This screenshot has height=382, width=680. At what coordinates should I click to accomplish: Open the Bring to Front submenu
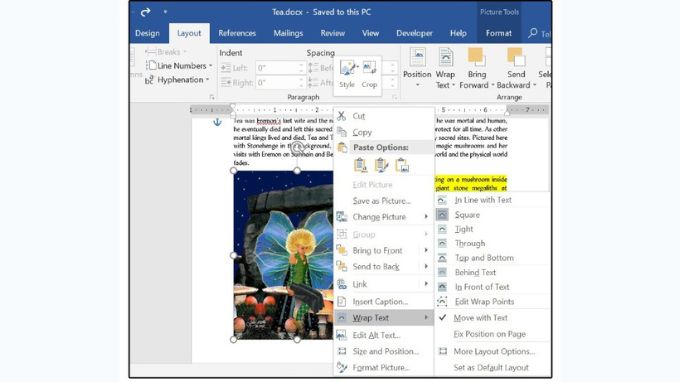coord(384,251)
